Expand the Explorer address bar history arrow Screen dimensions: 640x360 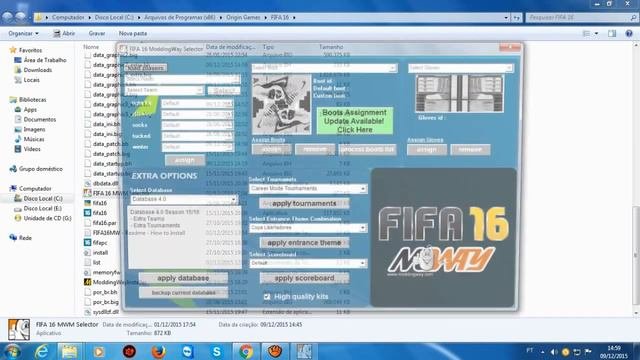[x=506, y=18]
